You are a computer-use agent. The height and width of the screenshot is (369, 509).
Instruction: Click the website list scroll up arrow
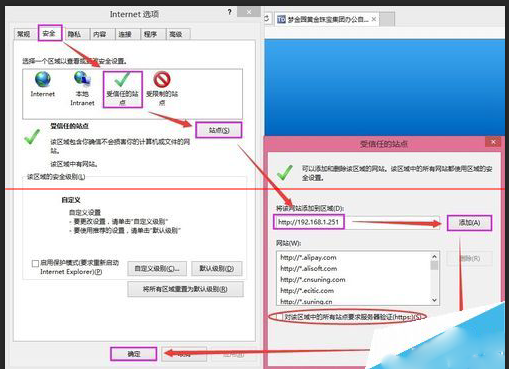pyautogui.click(x=434, y=256)
